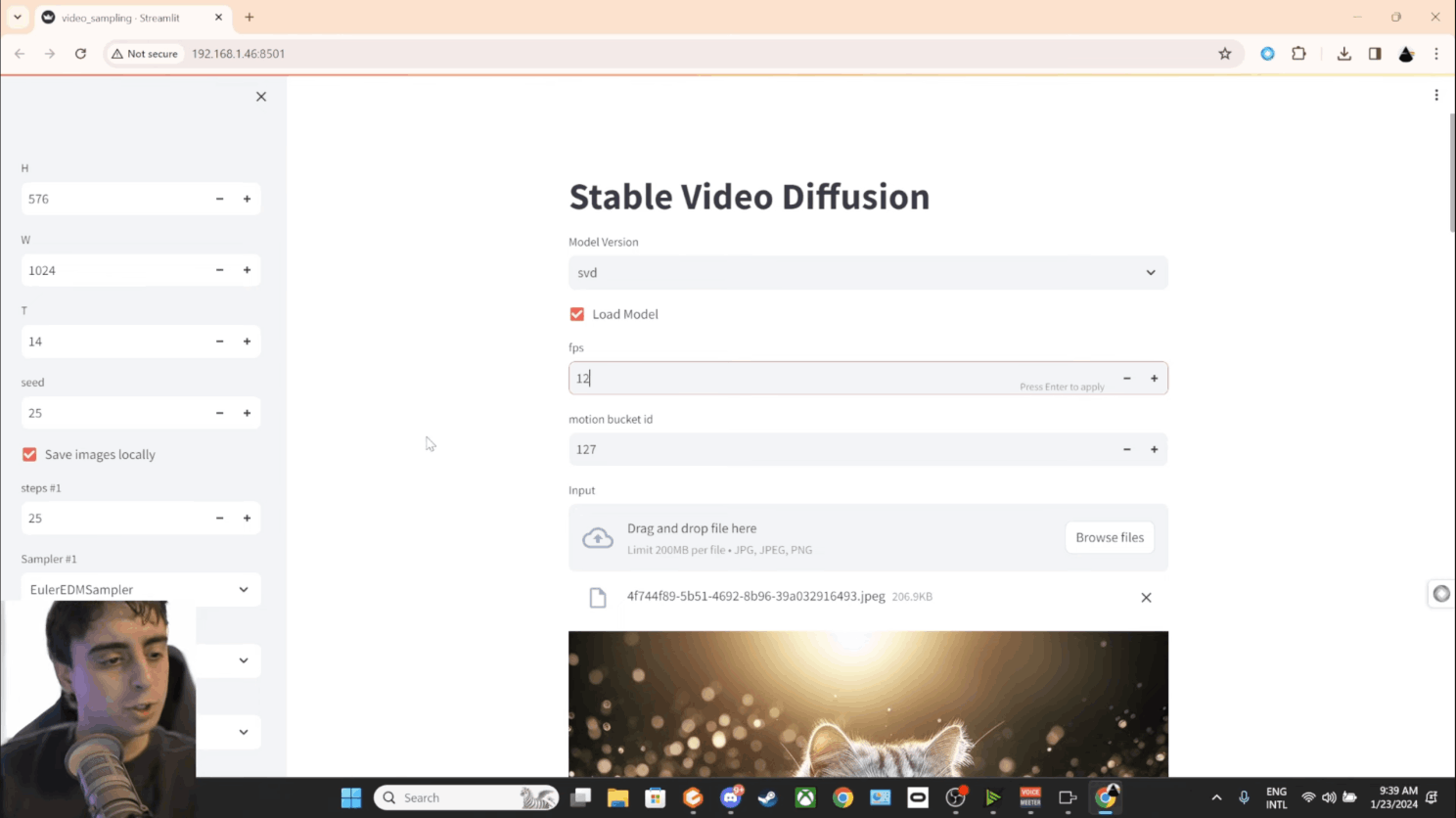Increase the seed value
The width and height of the screenshot is (1456, 818).
tap(248, 413)
